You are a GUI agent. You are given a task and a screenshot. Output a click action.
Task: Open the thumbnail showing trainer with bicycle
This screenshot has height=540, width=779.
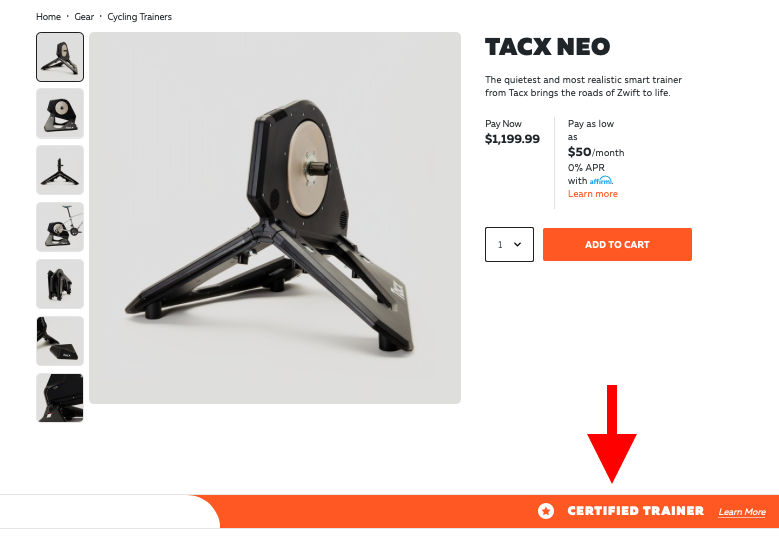60,227
